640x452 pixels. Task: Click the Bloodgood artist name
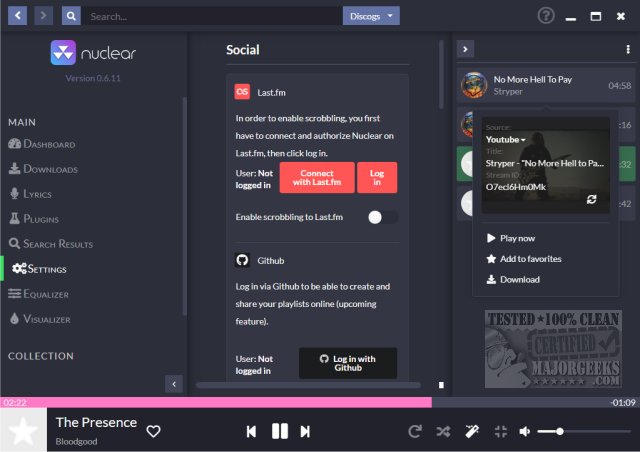tap(76, 441)
